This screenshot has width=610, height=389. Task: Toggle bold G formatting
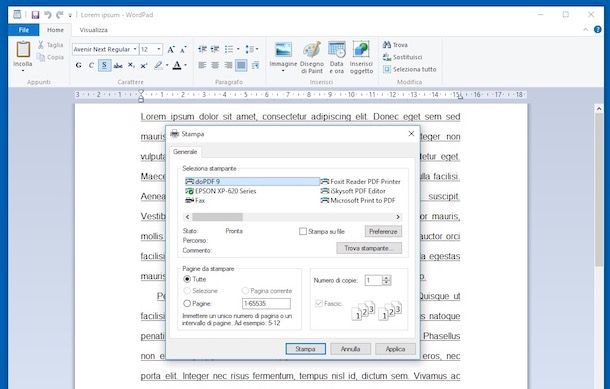point(79,65)
